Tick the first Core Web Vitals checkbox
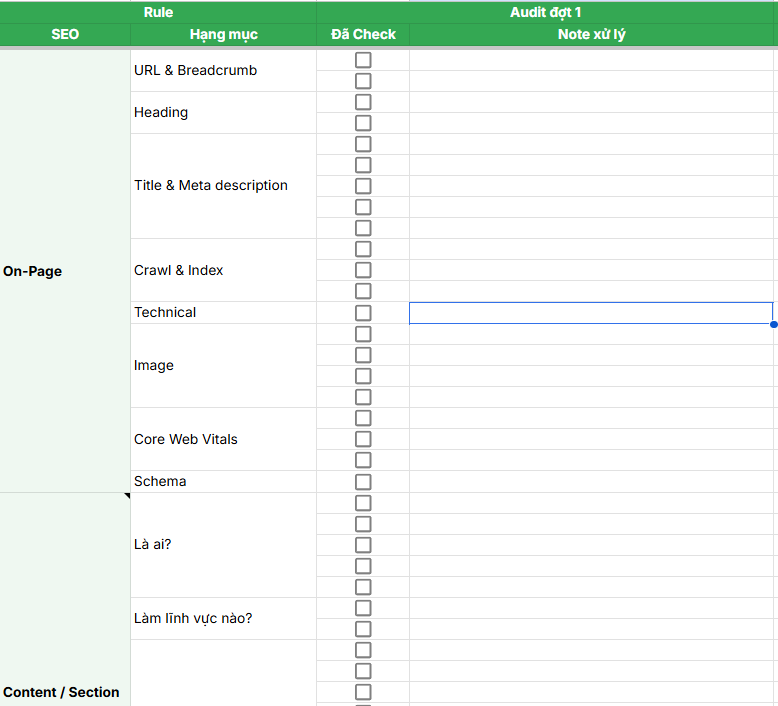 (x=363, y=418)
